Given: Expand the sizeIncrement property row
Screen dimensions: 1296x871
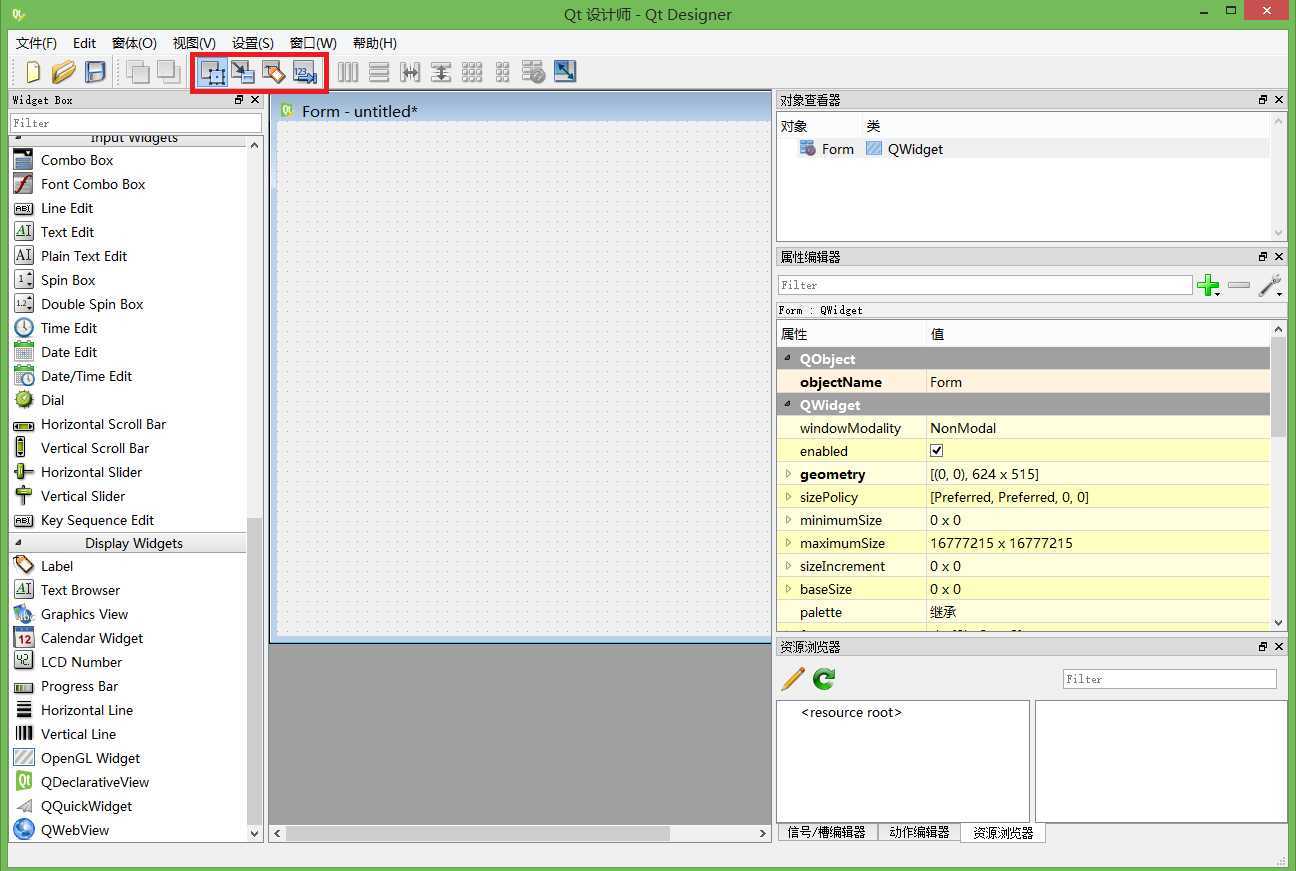Looking at the screenshot, I should (x=788, y=566).
